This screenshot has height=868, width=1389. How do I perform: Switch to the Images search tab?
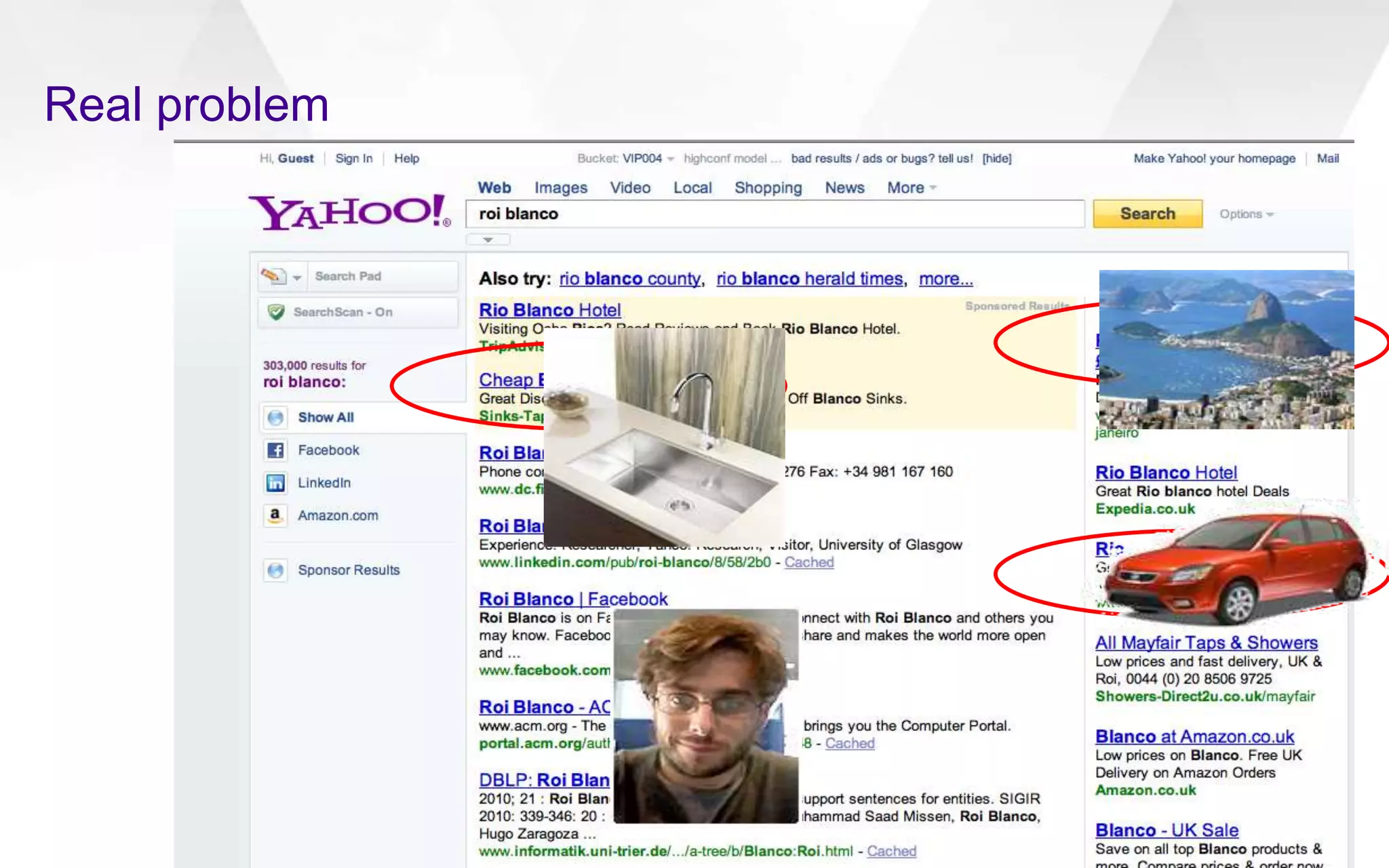coord(560,188)
